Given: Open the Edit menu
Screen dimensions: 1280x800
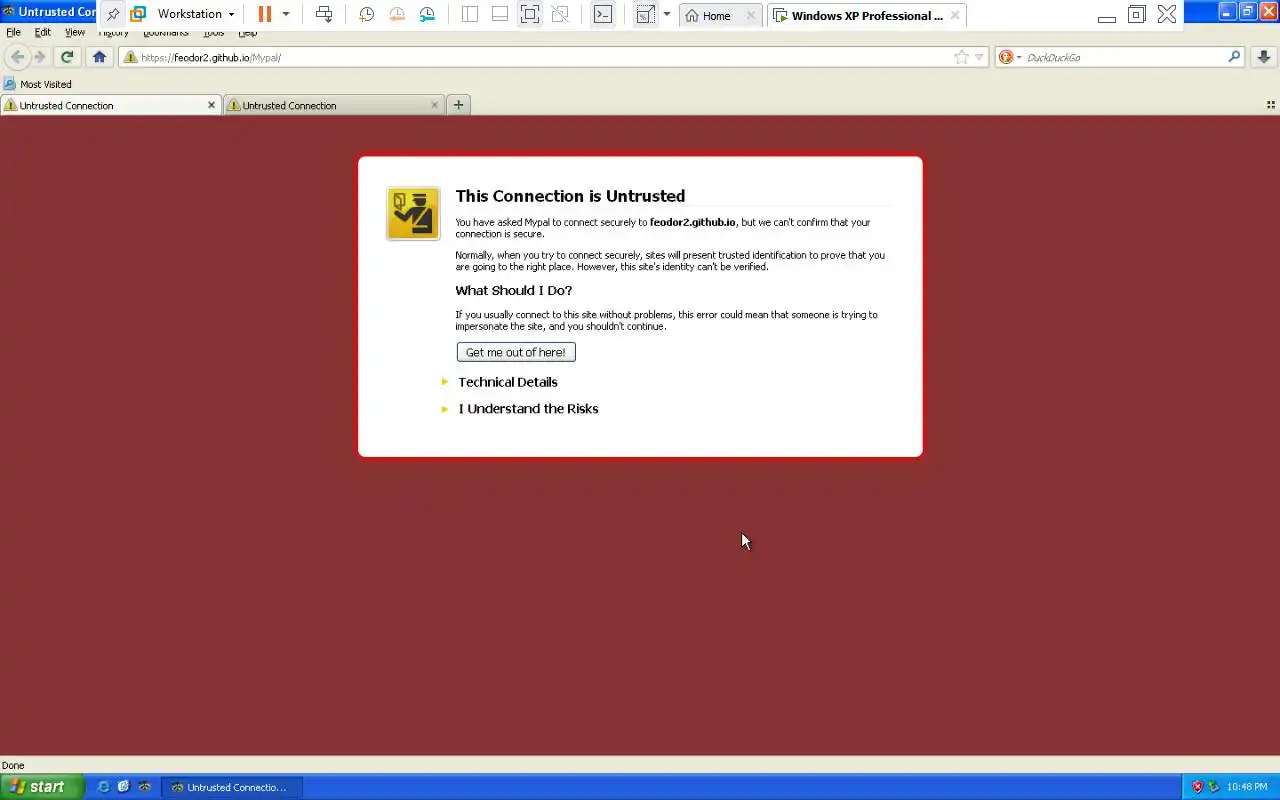Looking at the screenshot, I should [x=43, y=32].
